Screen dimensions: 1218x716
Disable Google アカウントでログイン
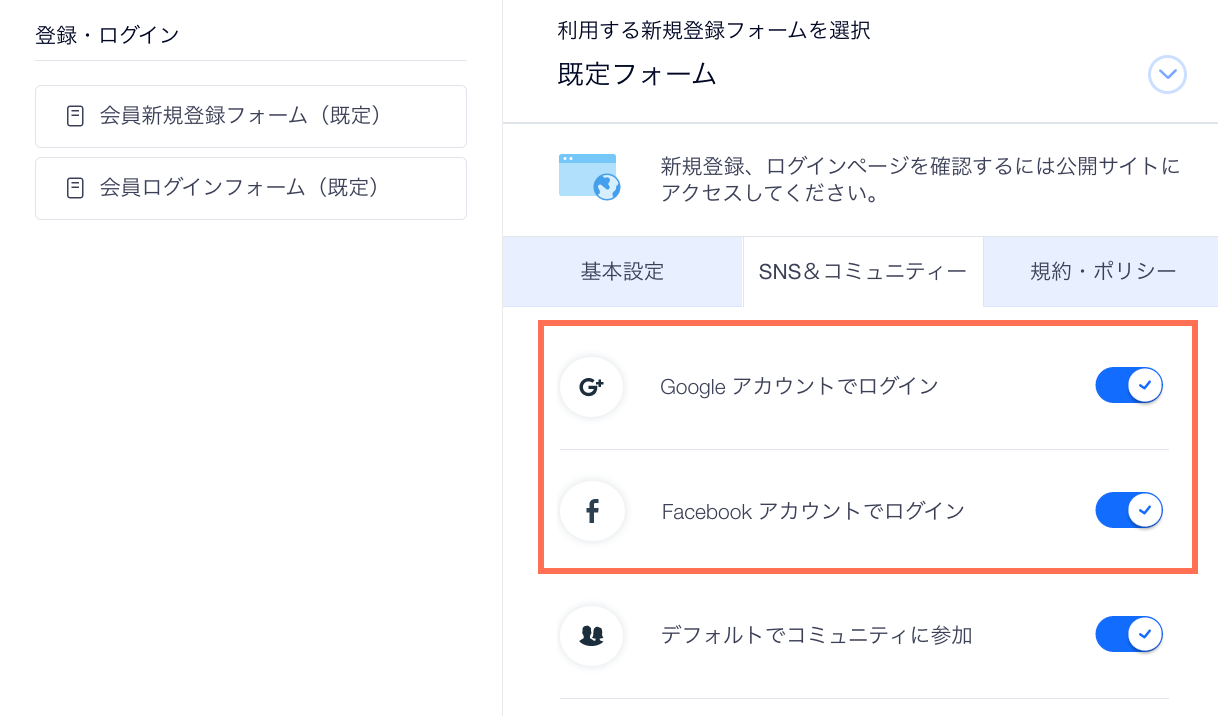pos(1129,385)
